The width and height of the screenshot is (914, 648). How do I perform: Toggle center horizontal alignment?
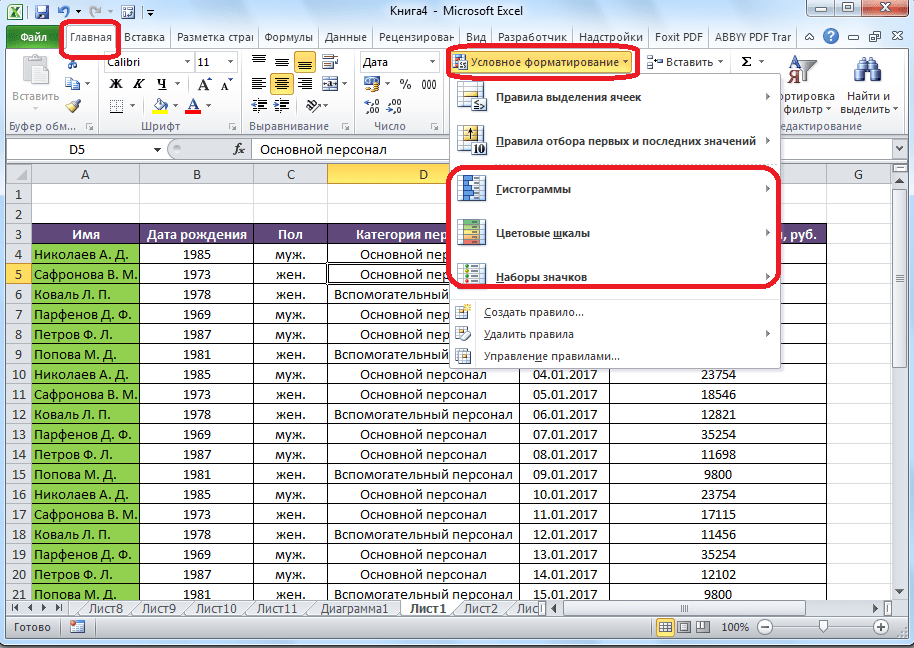click(x=281, y=84)
